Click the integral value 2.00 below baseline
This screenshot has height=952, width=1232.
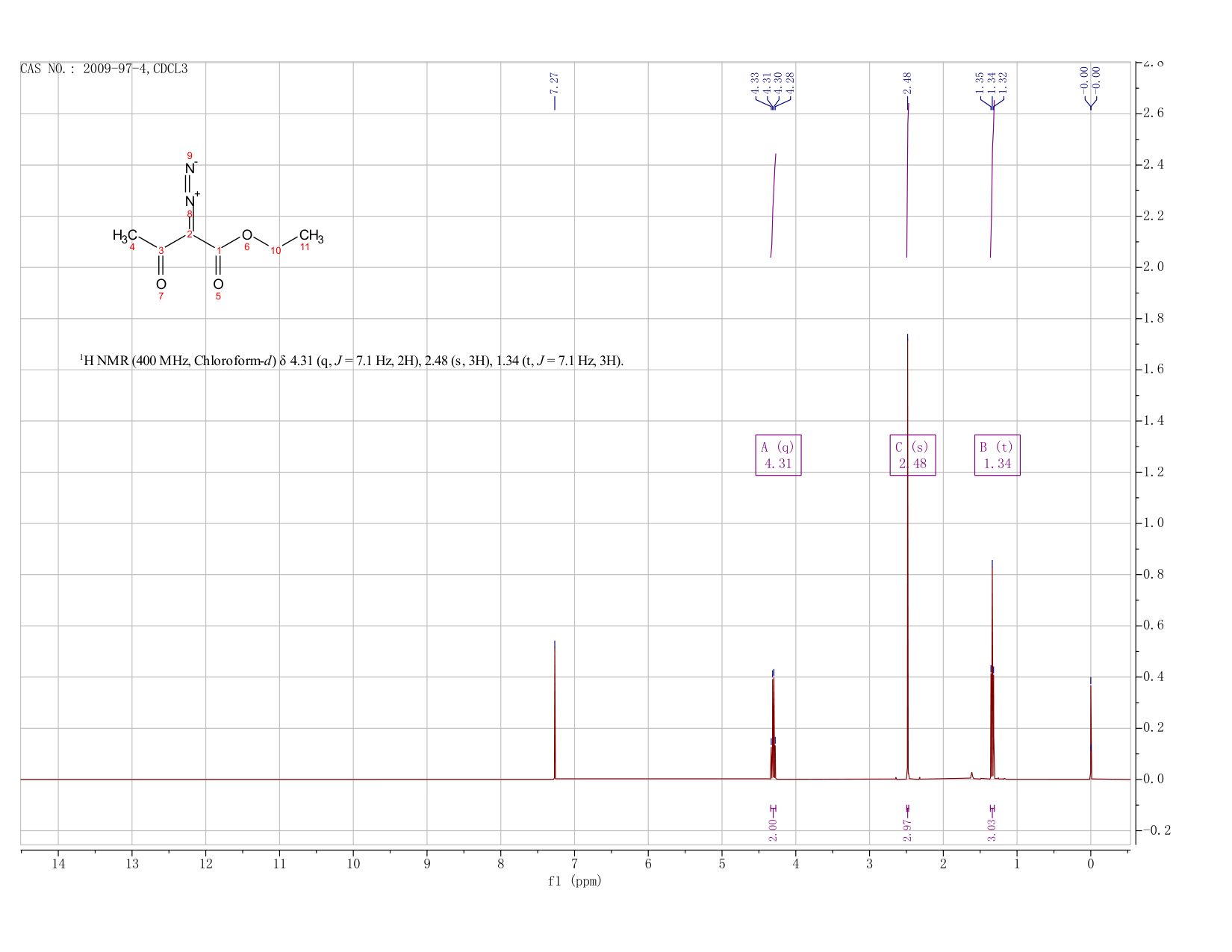click(x=774, y=830)
